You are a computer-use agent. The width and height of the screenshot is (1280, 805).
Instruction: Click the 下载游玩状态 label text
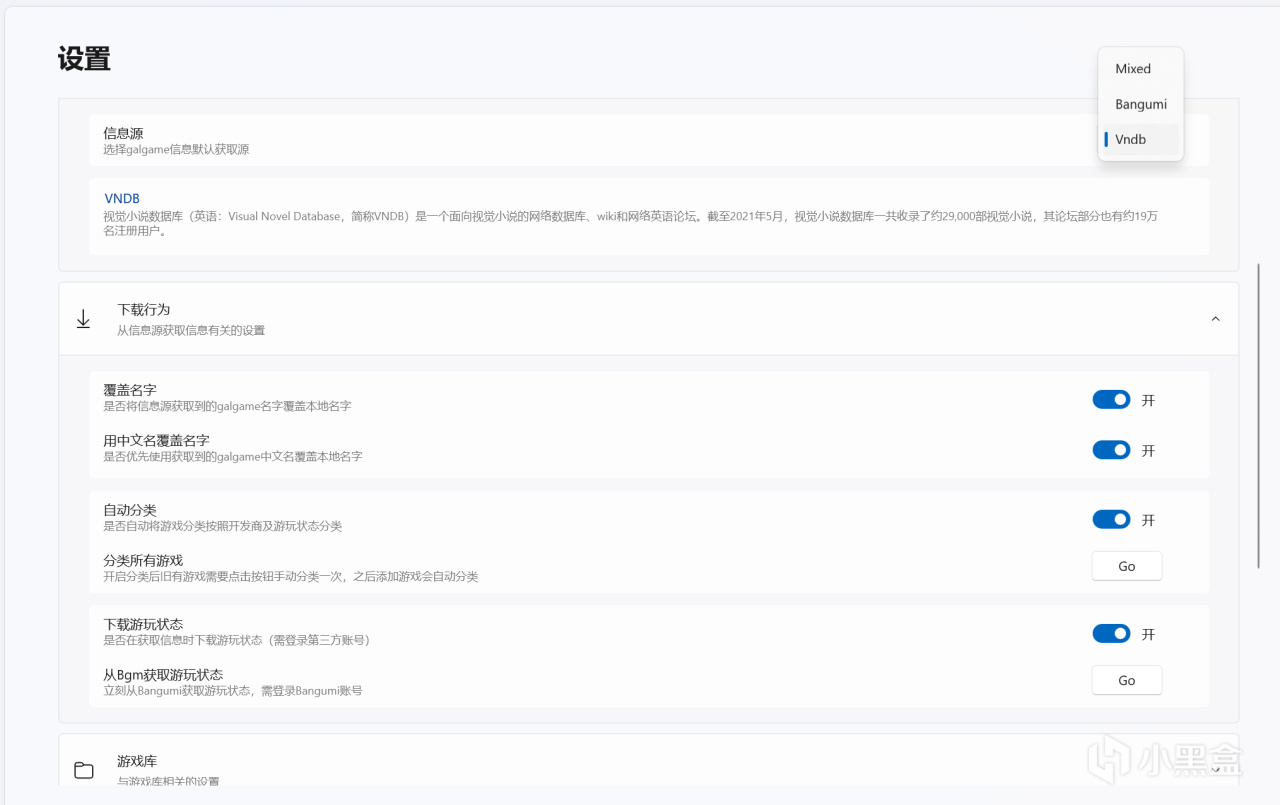143,624
